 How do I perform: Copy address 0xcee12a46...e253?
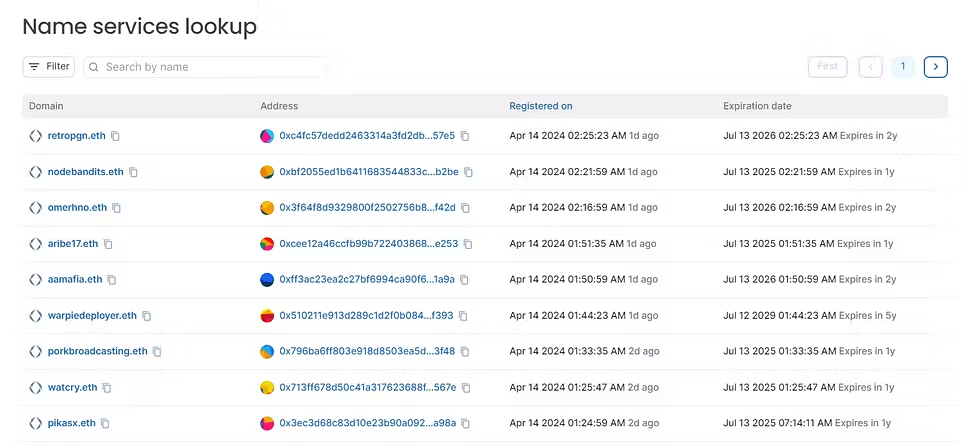tap(468, 244)
